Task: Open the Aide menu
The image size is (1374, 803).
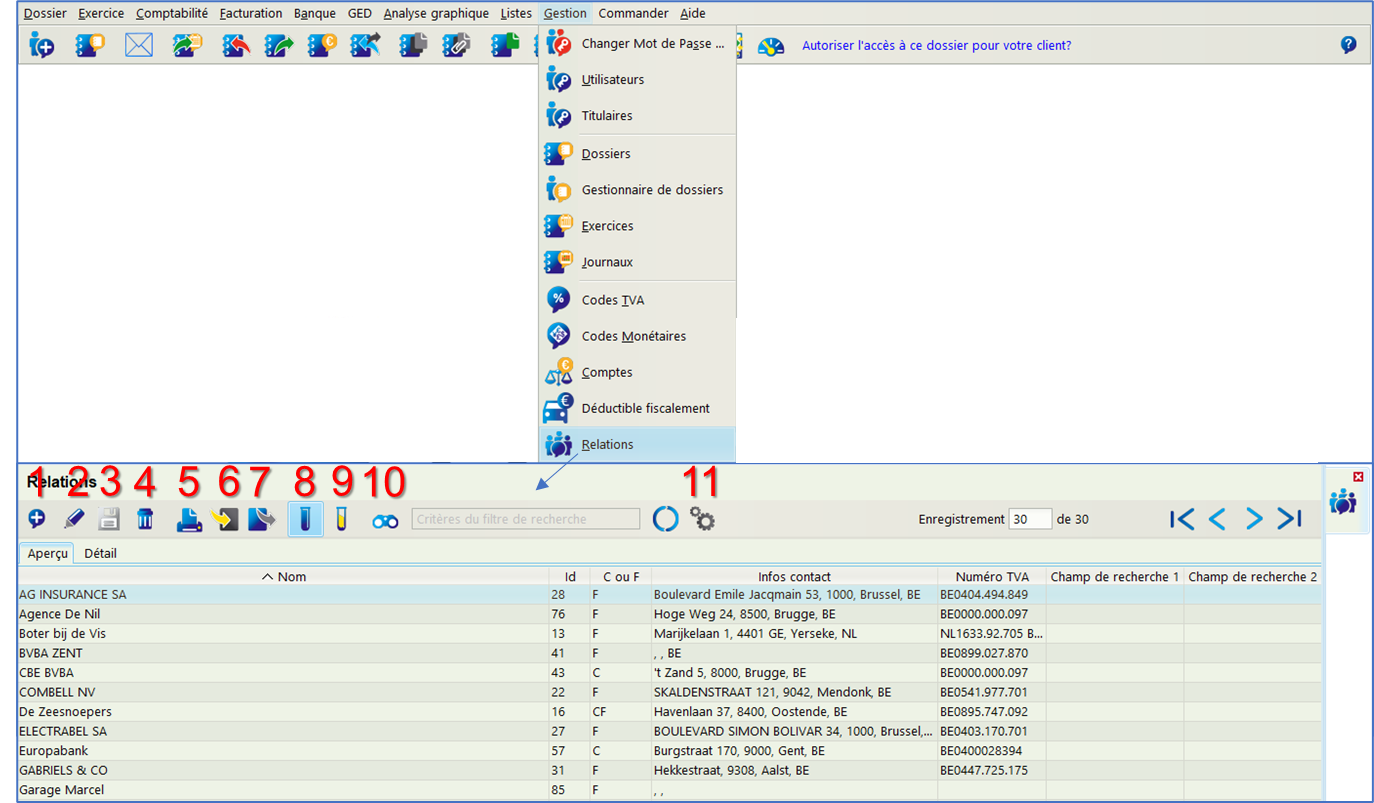Action: (x=692, y=13)
